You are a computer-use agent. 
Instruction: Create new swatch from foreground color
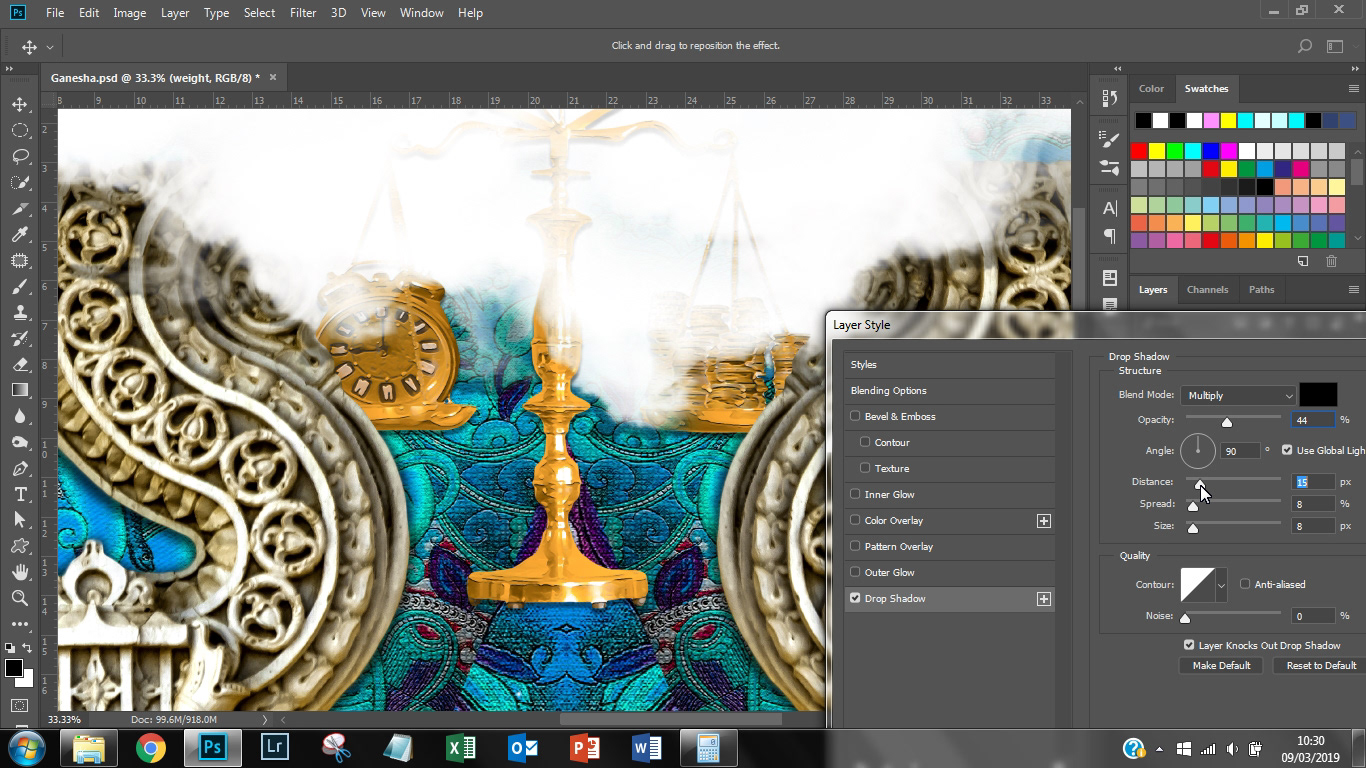click(1303, 261)
